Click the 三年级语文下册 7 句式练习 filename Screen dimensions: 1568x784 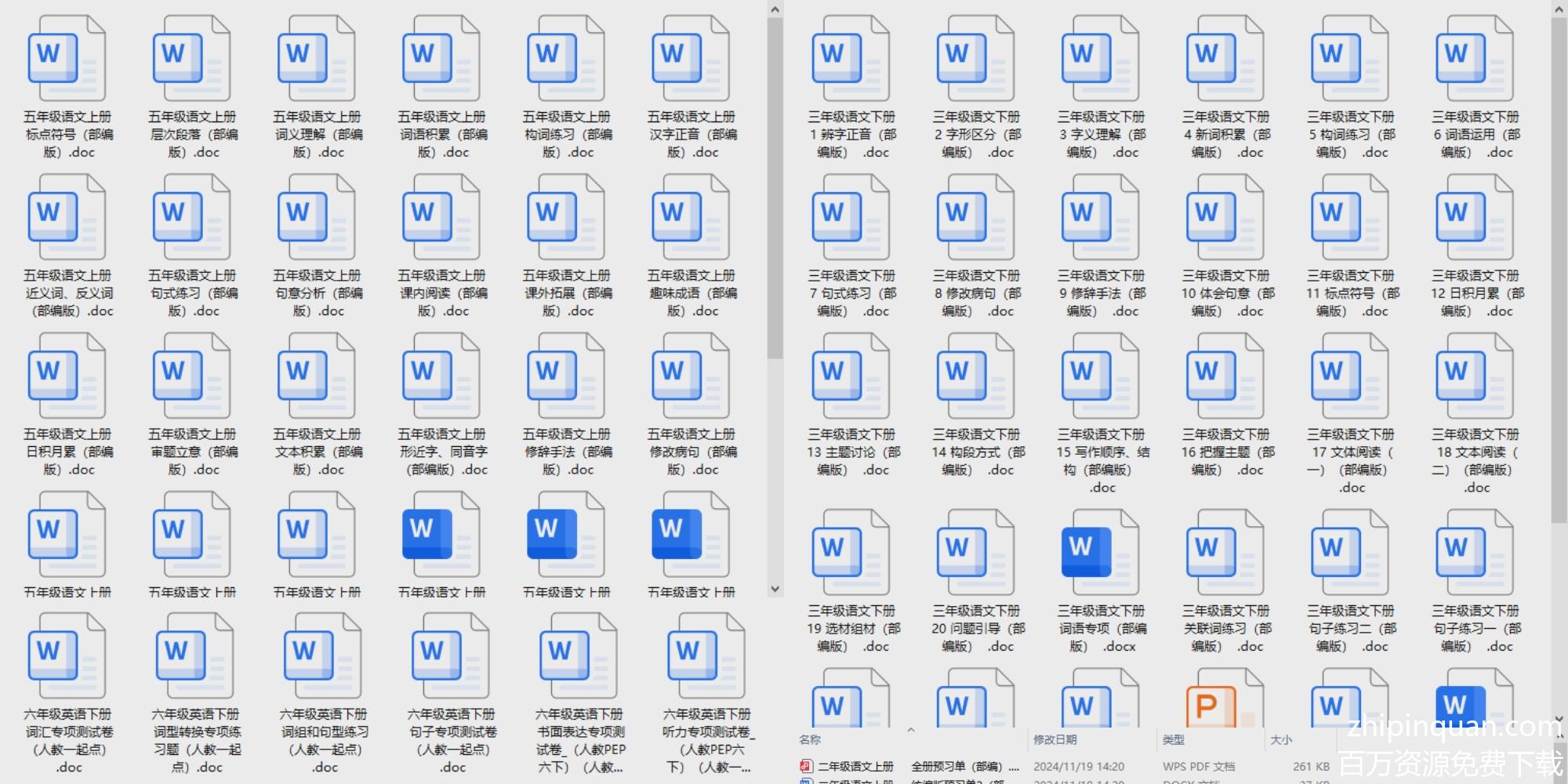[x=852, y=293]
